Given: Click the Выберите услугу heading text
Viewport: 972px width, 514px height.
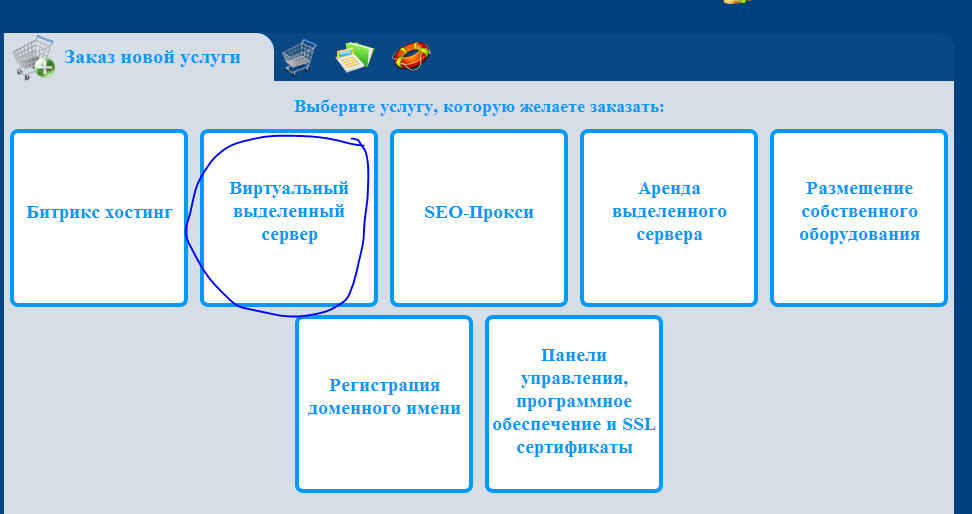Looking at the screenshot, I should 479,107.
